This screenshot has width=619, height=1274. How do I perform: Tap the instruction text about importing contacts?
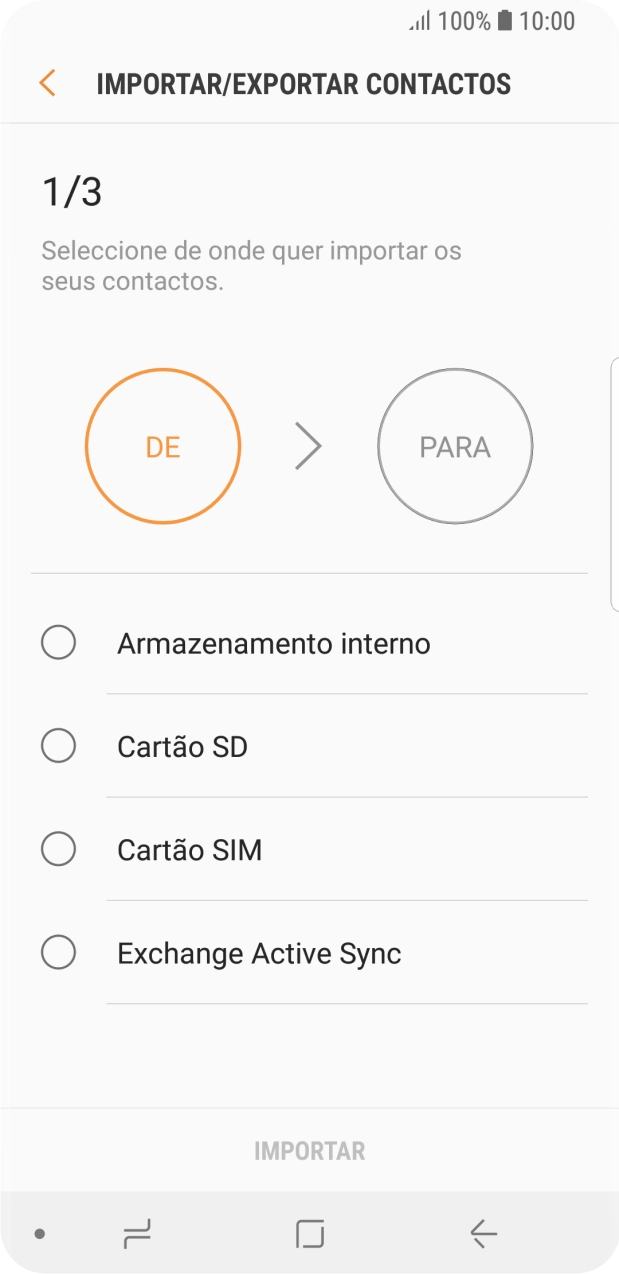click(x=251, y=266)
